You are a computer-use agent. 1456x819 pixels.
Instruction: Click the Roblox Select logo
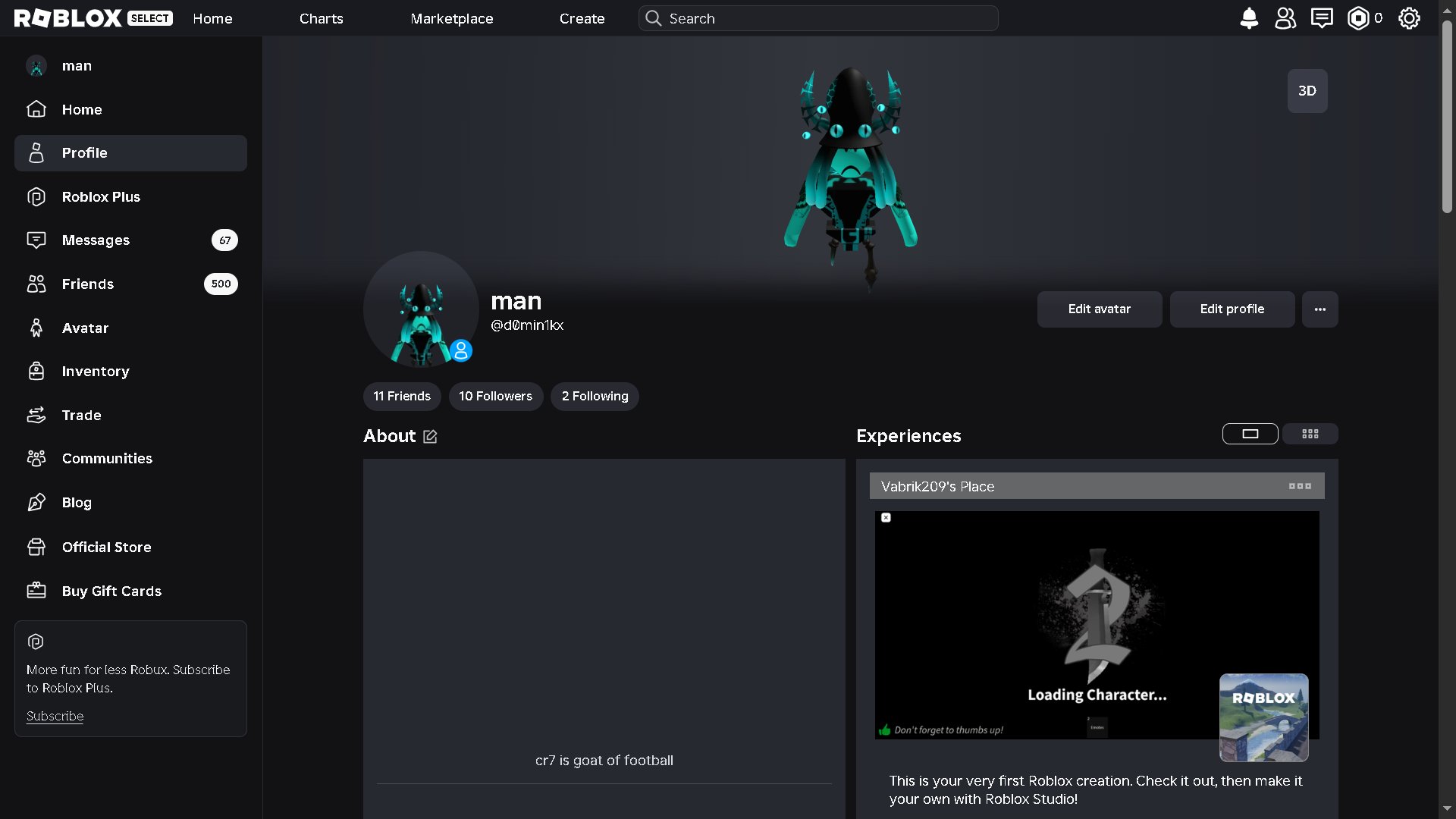[93, 18]
